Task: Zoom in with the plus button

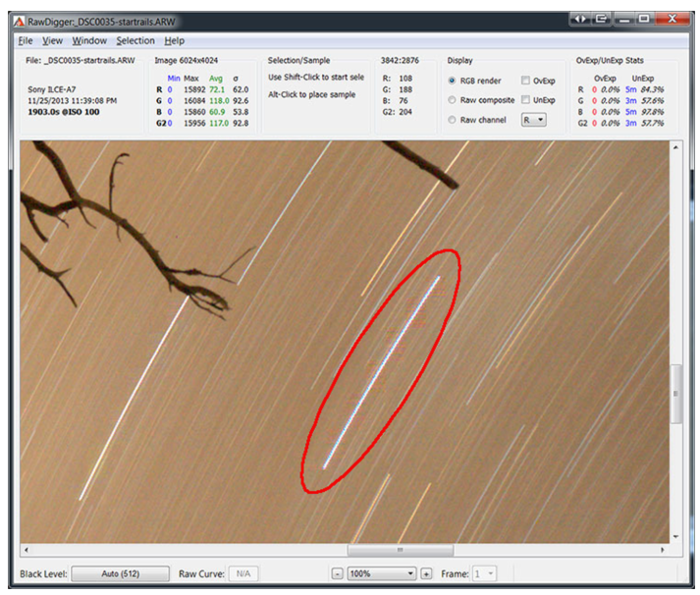Action: click(426, 574)
